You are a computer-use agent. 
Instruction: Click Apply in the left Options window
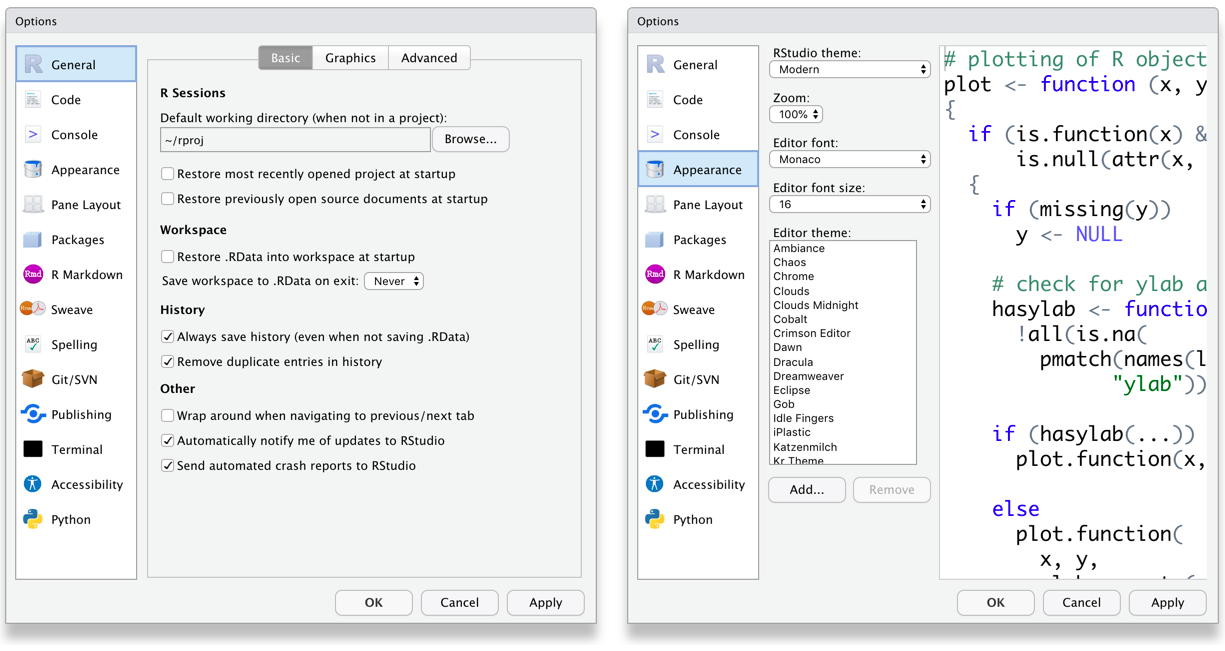546,603
